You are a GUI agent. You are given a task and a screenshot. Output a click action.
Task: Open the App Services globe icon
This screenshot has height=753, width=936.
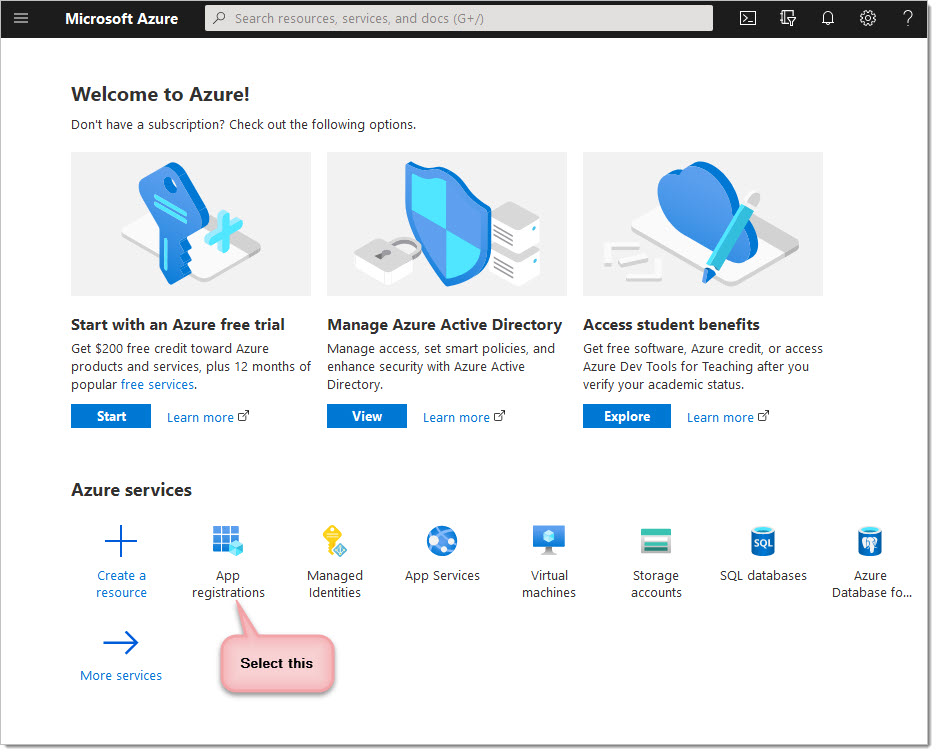[442, 541]
